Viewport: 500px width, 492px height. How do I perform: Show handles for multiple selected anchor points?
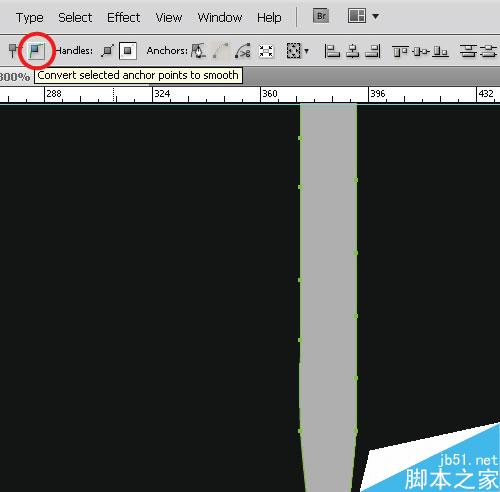pyautogui.click(x=108, y=51)
